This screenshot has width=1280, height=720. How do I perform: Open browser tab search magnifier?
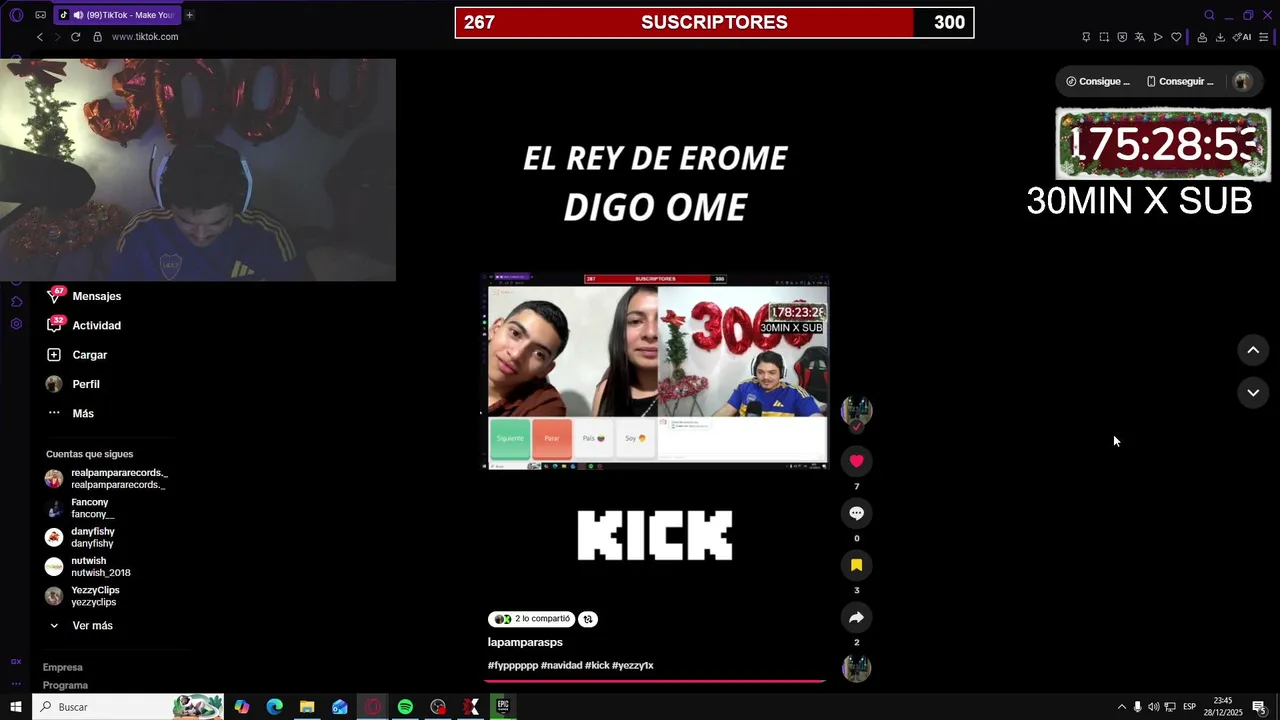click(1209, 15)
